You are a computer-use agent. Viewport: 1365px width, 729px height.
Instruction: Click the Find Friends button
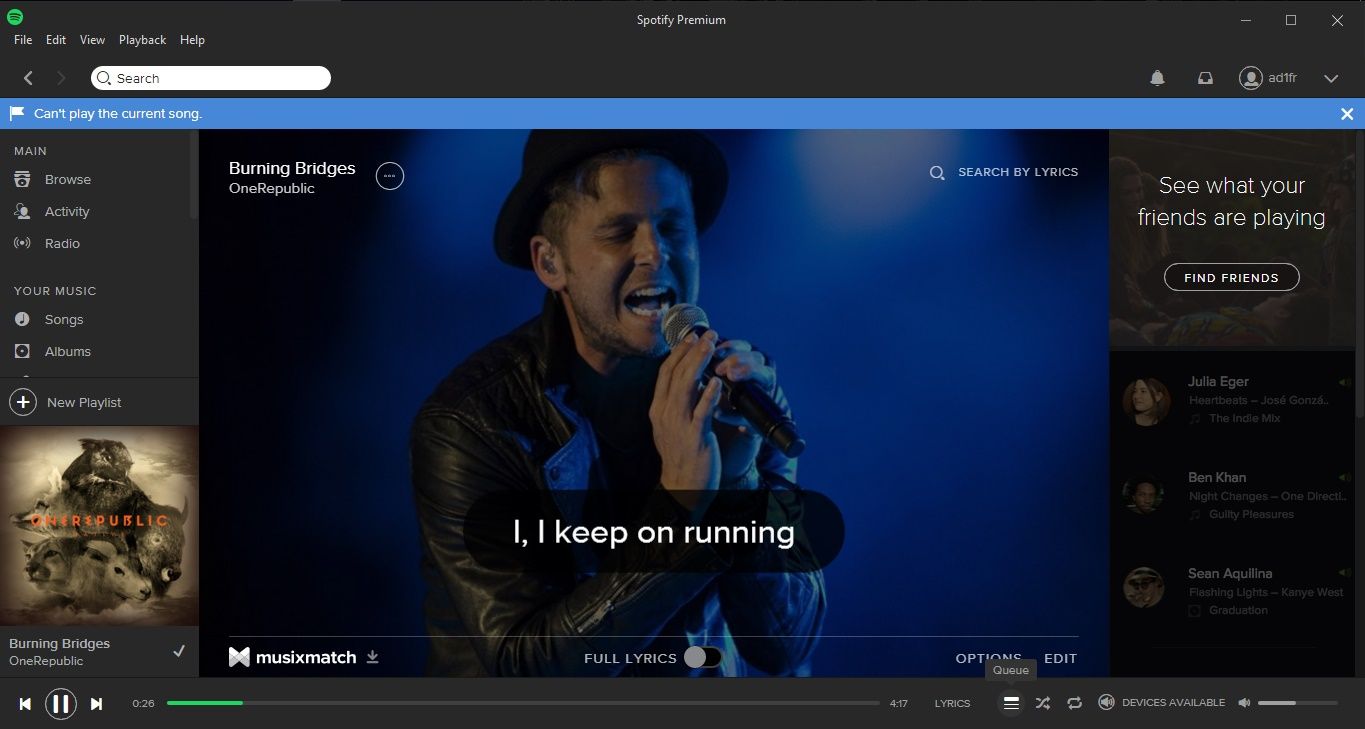(1231, 277)
